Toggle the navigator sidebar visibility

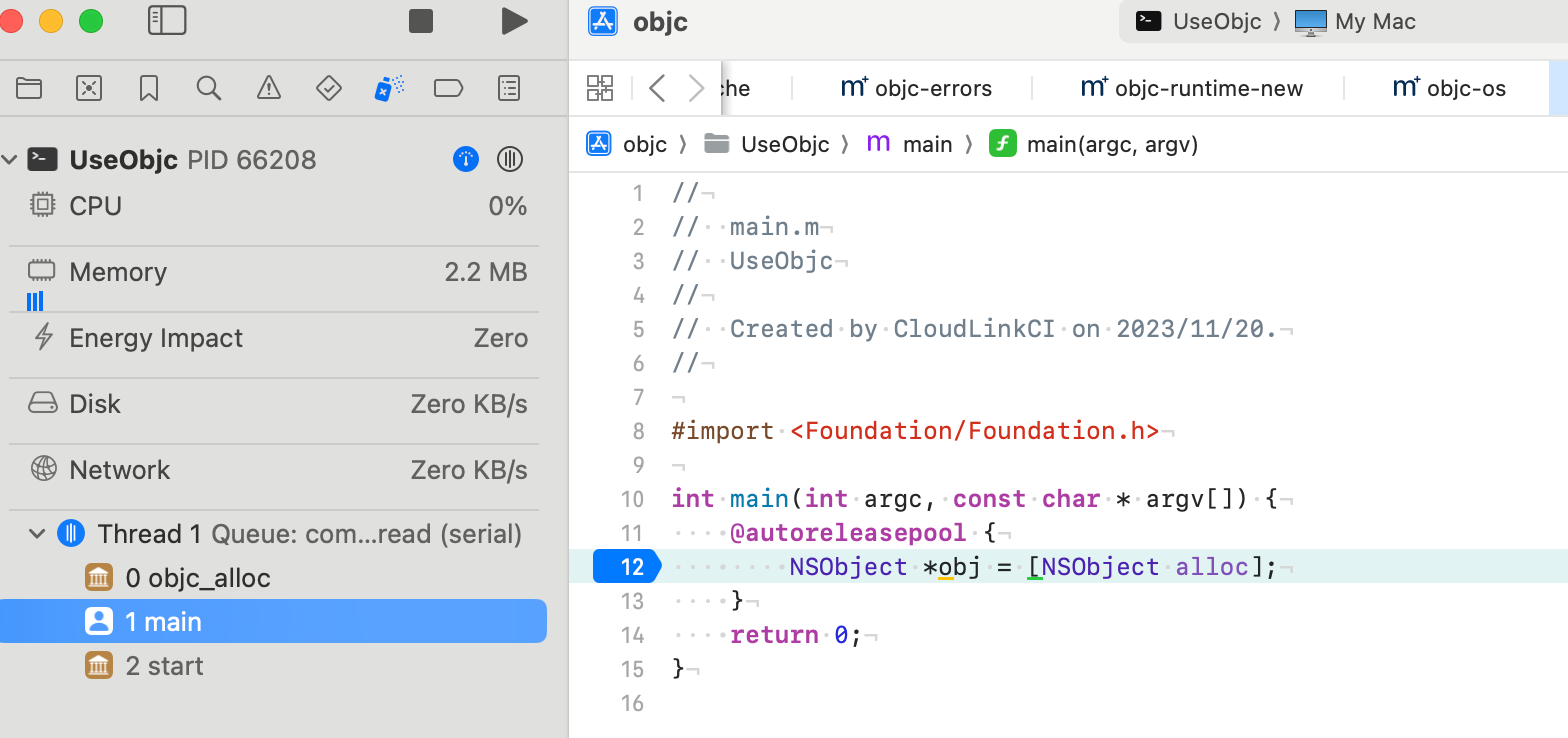167,20
